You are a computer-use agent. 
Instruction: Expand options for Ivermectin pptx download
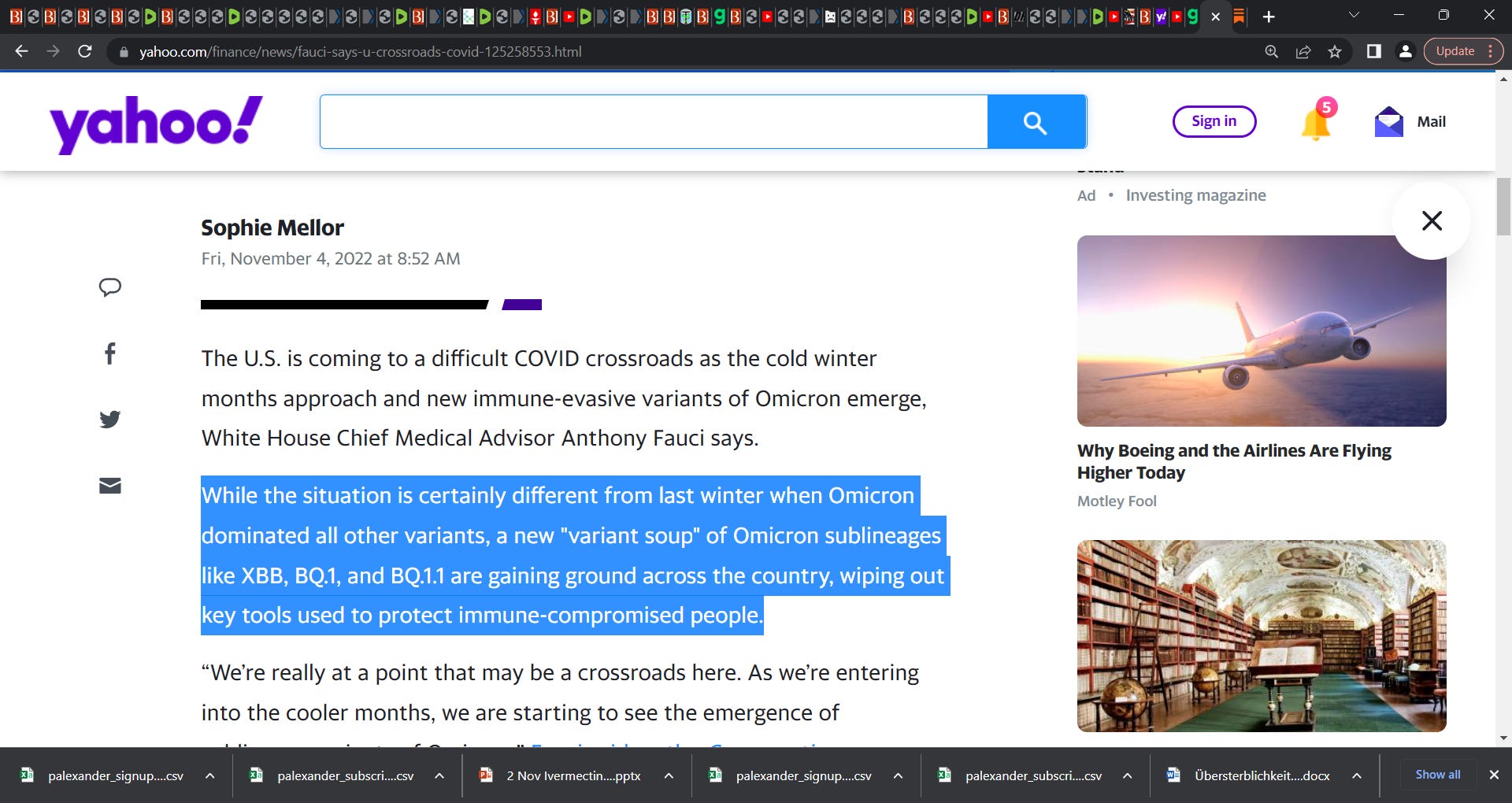click(x=669, y=775)
